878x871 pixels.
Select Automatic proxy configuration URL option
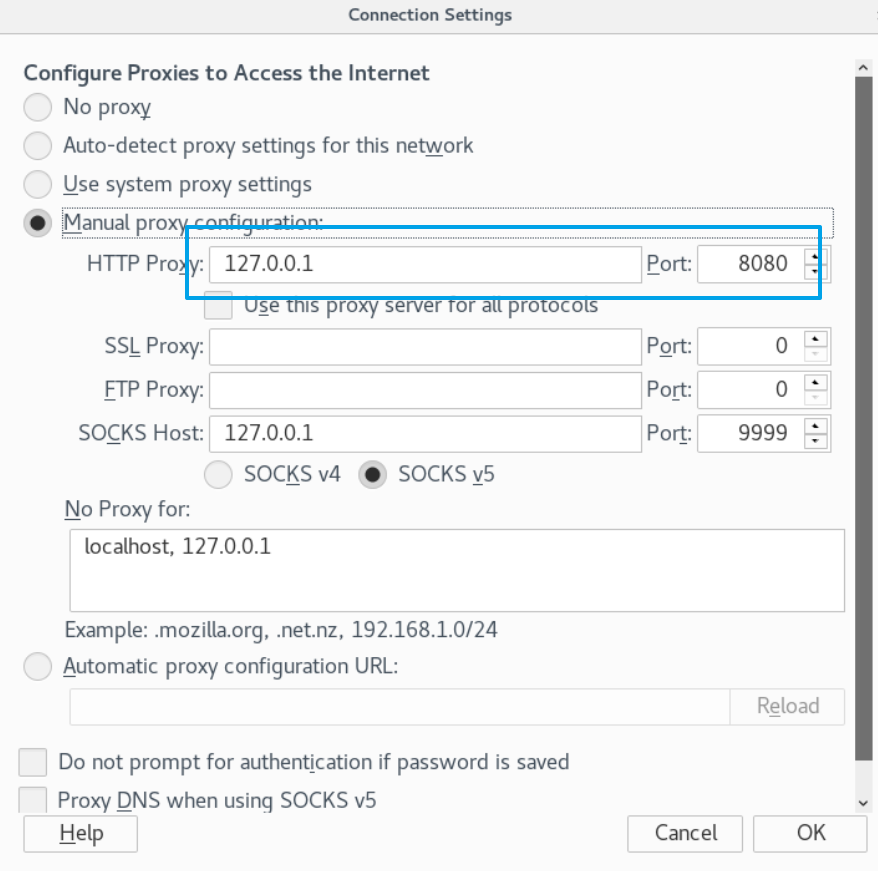[x=37, y=666]
